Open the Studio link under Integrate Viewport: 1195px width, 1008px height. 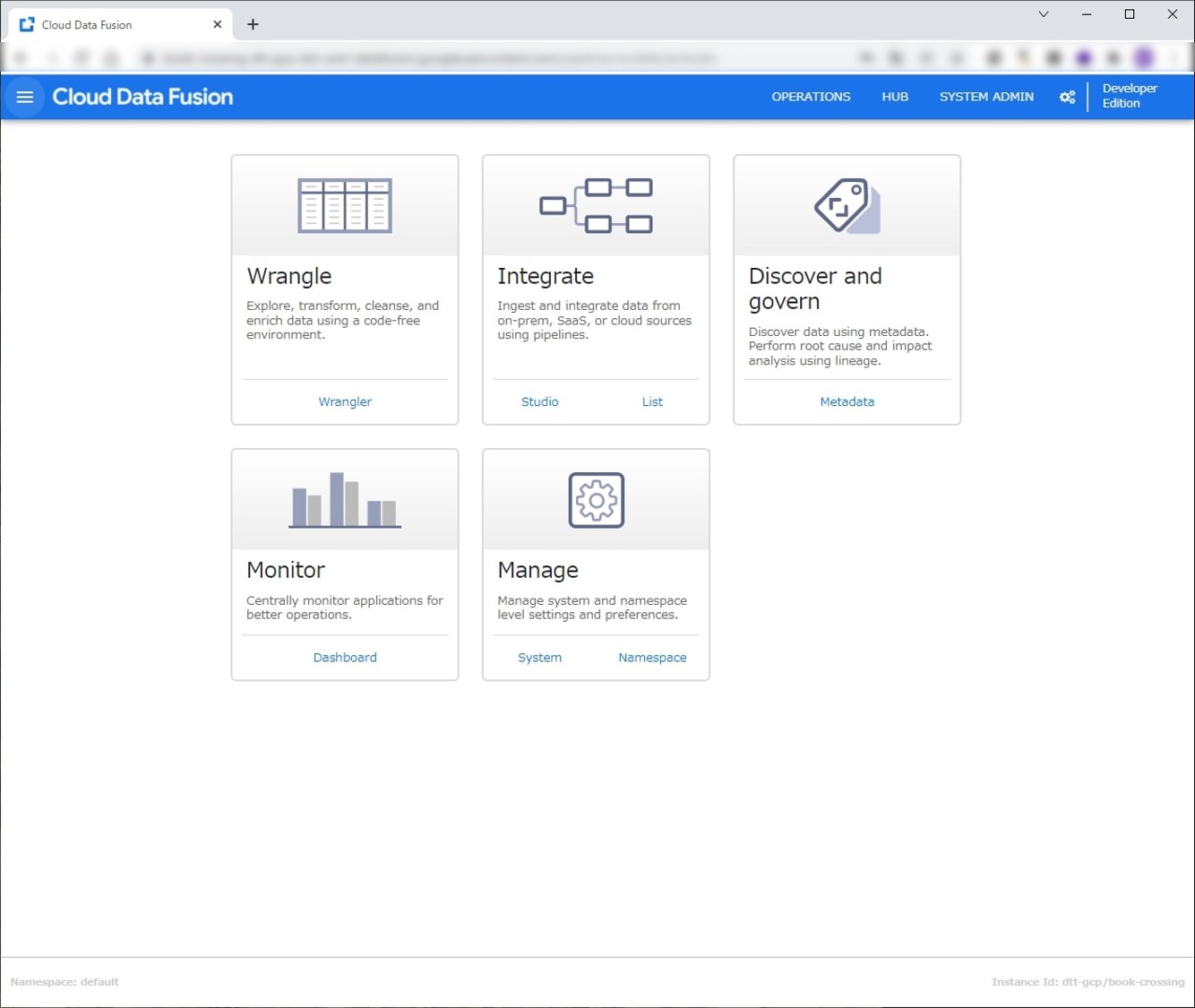(539, 401)
